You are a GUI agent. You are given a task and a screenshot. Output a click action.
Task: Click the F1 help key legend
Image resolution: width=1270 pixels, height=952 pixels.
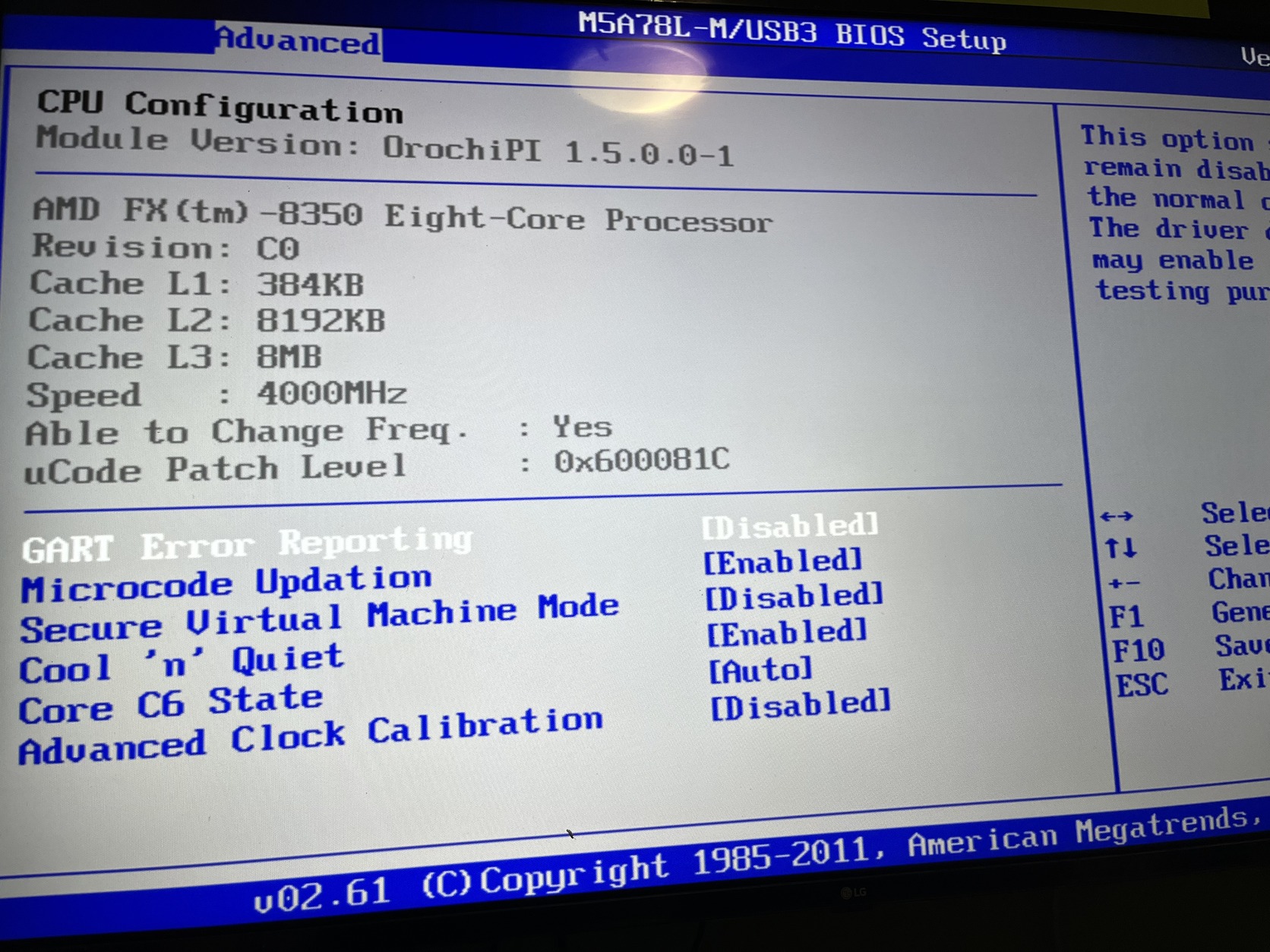1126,616
